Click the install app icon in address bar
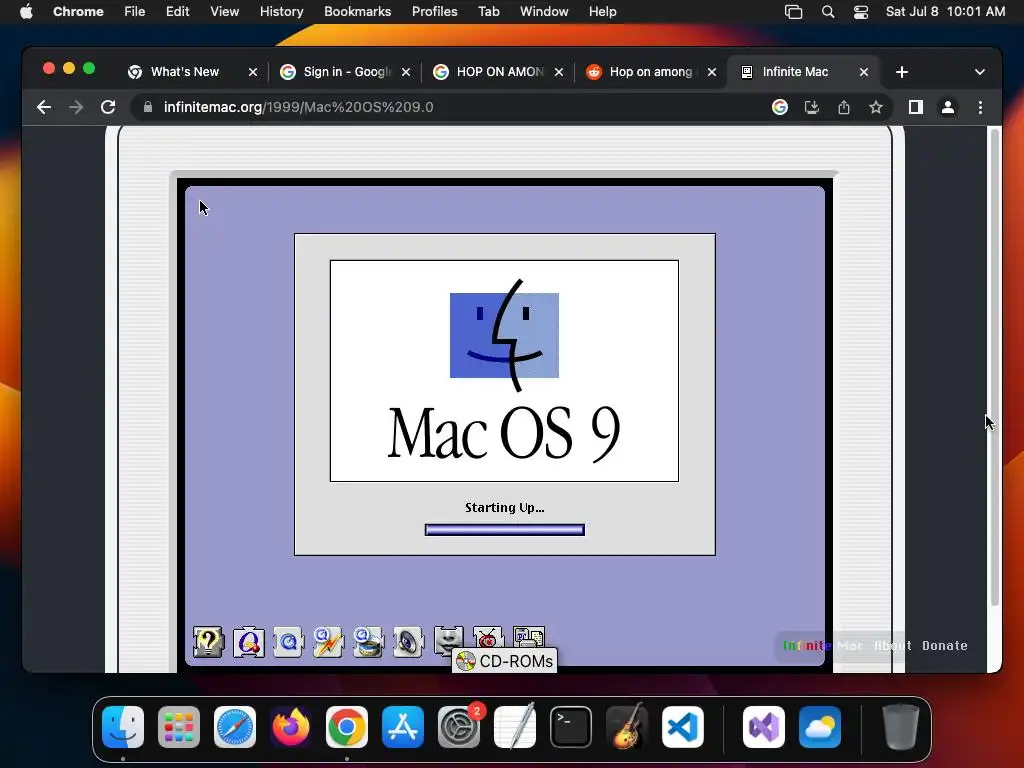Screen dimensions: 1024x768 (812, 107)
